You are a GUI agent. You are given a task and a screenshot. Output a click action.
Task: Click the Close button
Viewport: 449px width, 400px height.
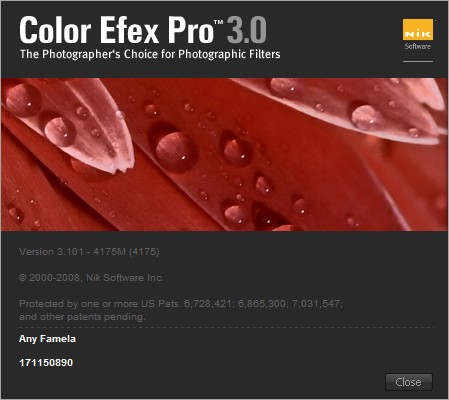pyautogui.click(x=409, y=382)
